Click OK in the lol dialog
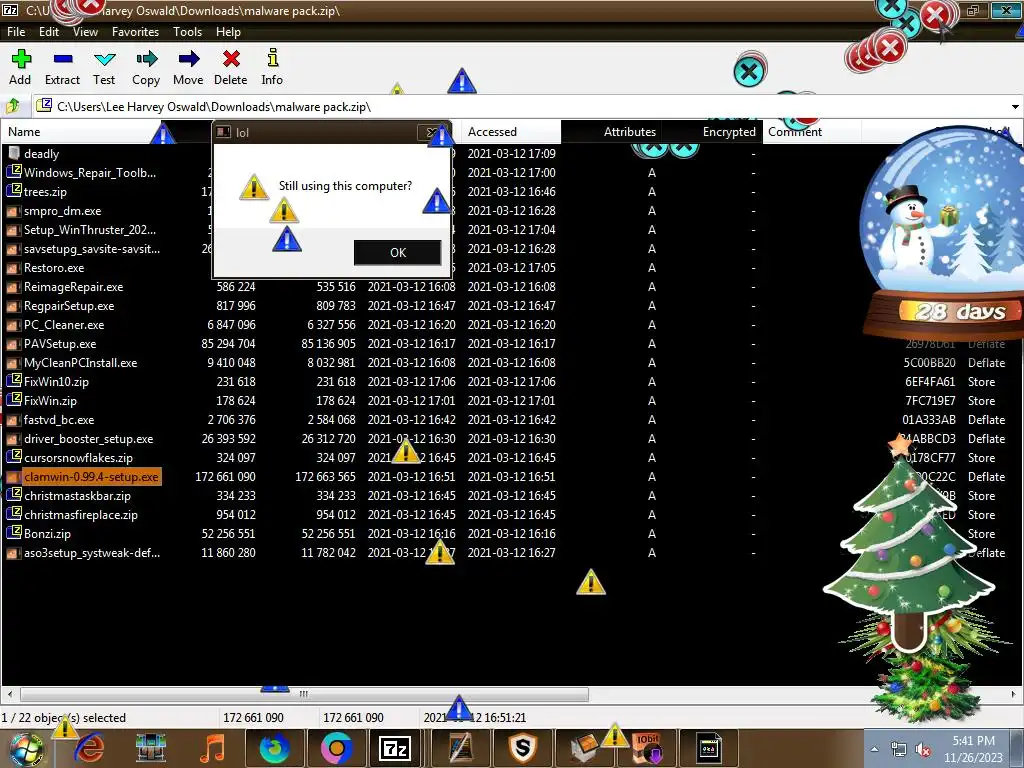Viewport: 1024px width, 768px height. 397,253
